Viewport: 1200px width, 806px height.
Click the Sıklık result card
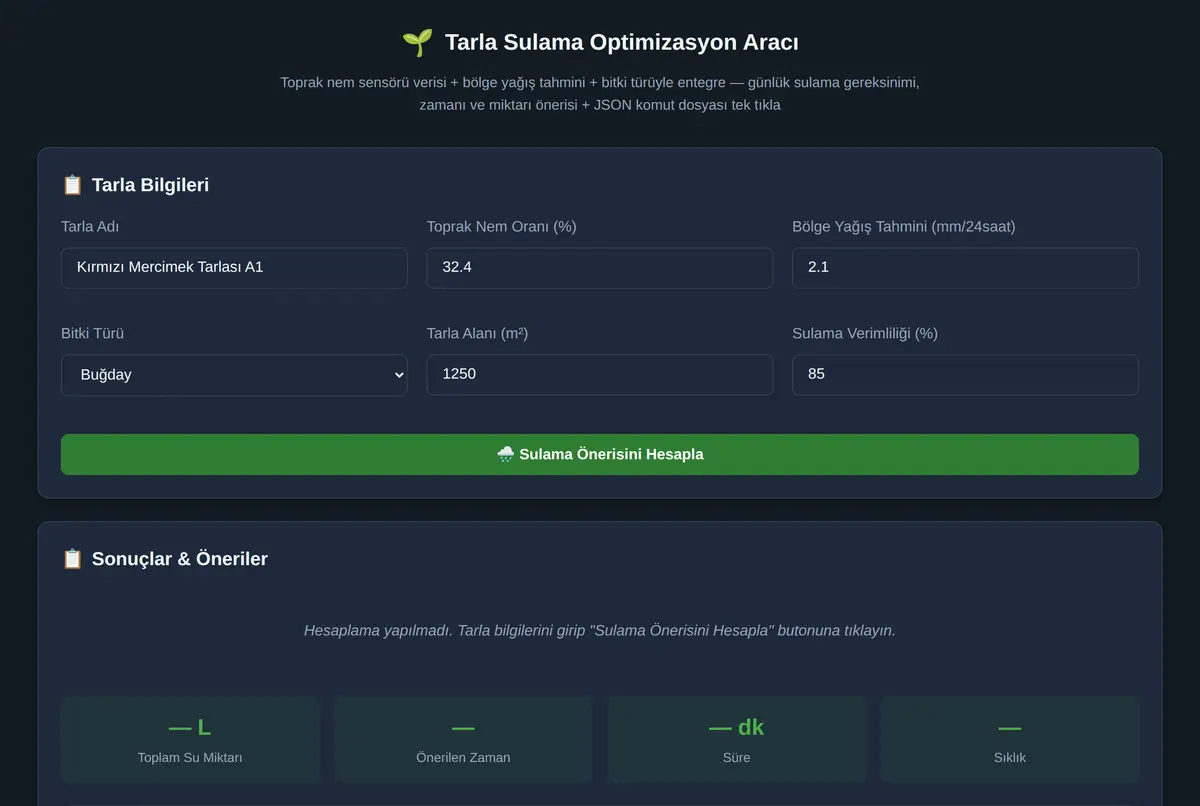1010,739
